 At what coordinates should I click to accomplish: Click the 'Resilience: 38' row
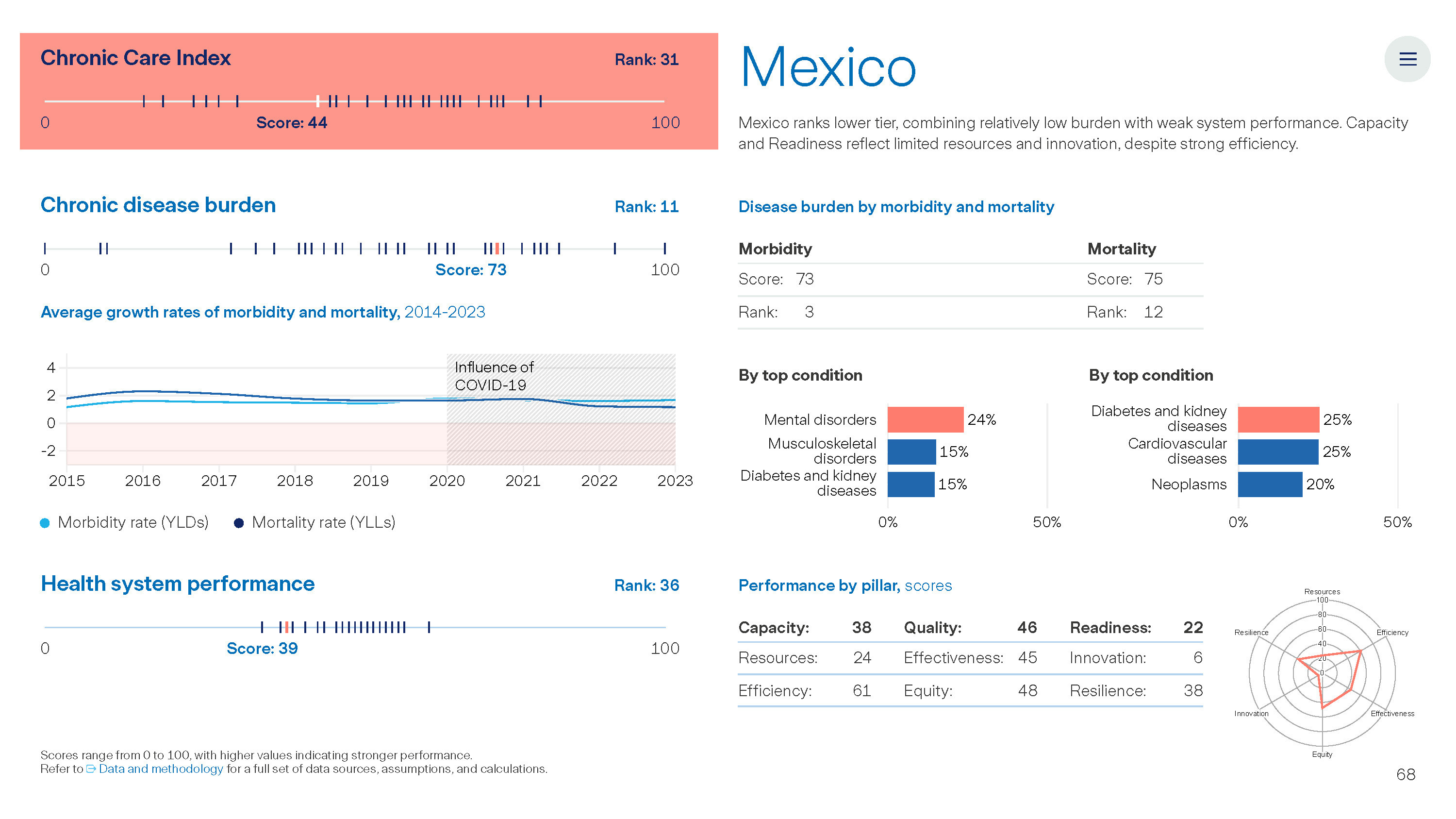(1136, 691)
